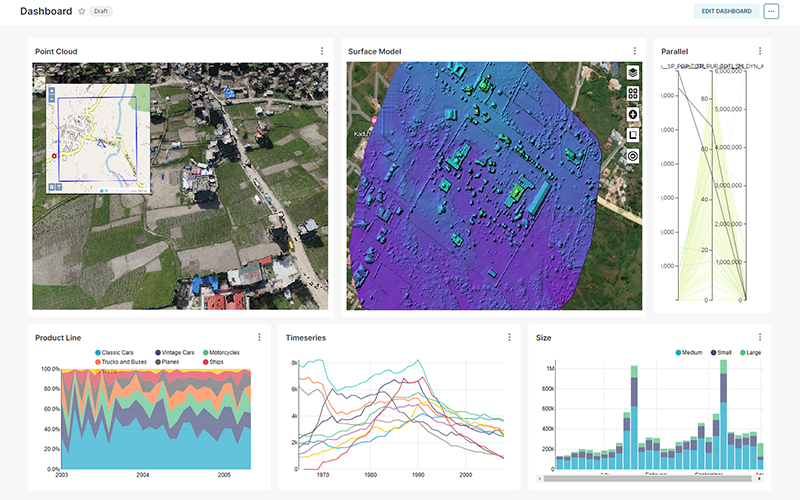Click the Parallel panel title
This screenshot has width=800, height=500.
point(674,52)
